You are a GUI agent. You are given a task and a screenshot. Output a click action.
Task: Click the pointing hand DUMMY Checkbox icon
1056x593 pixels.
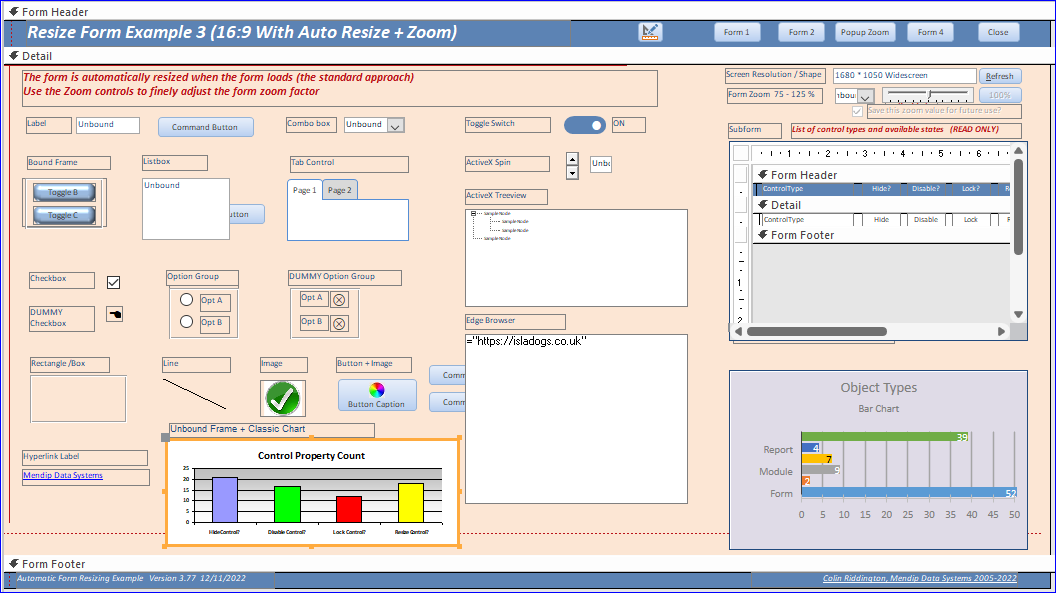[114, 314]
